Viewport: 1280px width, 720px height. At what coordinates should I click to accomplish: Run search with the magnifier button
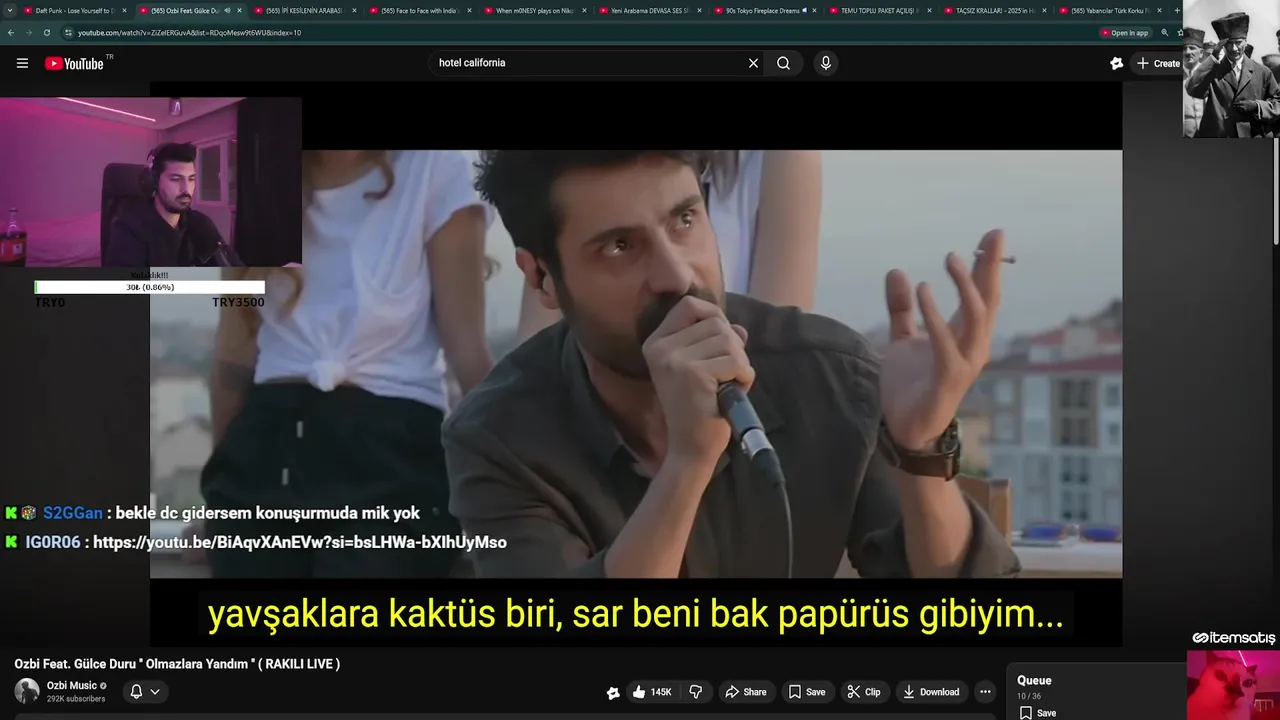783,63
